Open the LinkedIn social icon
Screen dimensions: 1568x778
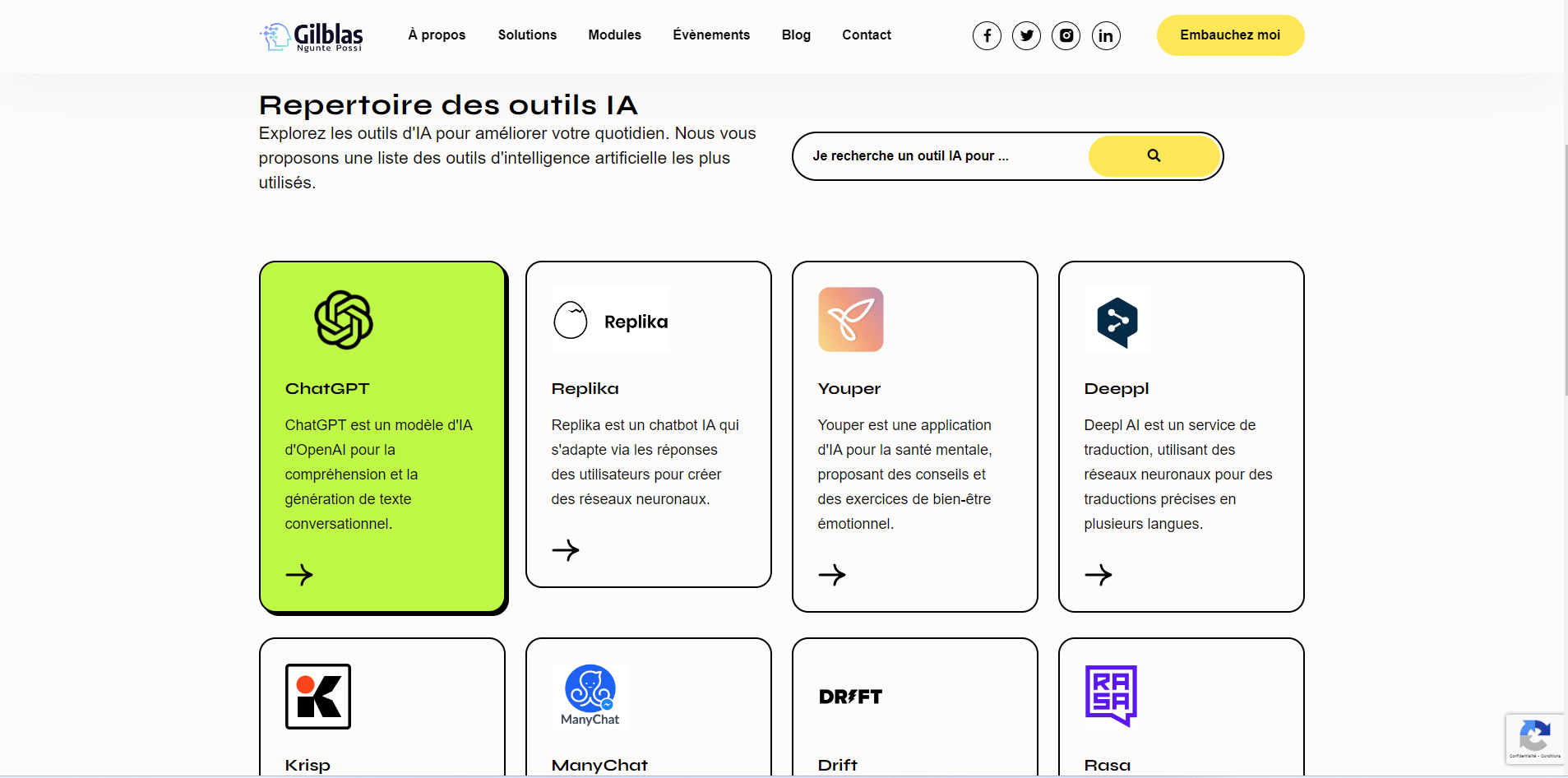pyautogui.click(x=1106, y=35)
